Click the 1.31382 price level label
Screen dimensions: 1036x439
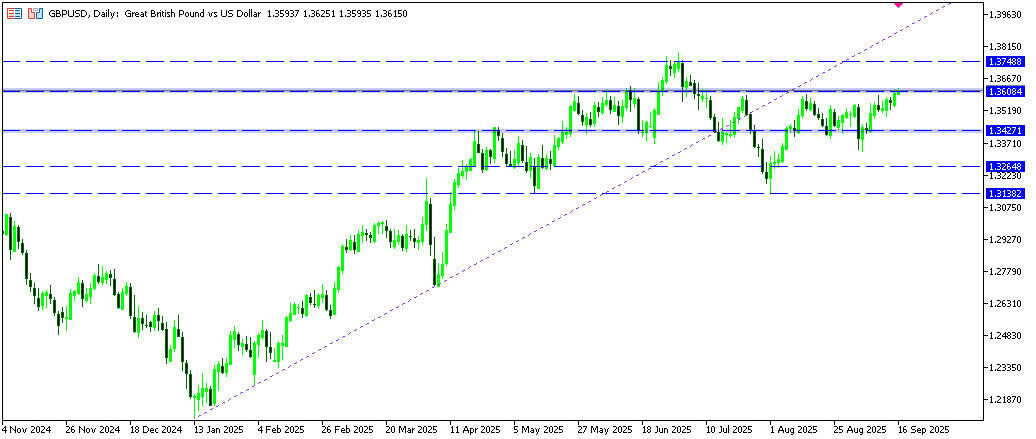coord(1005,193)
